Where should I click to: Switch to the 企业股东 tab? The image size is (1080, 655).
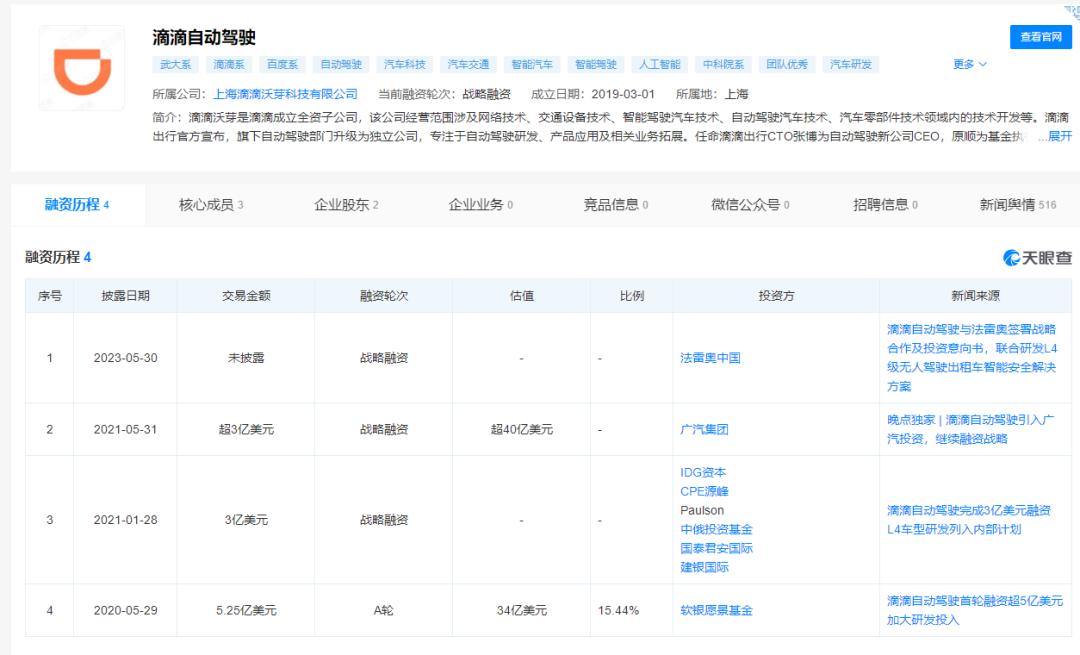pos(346,205)
